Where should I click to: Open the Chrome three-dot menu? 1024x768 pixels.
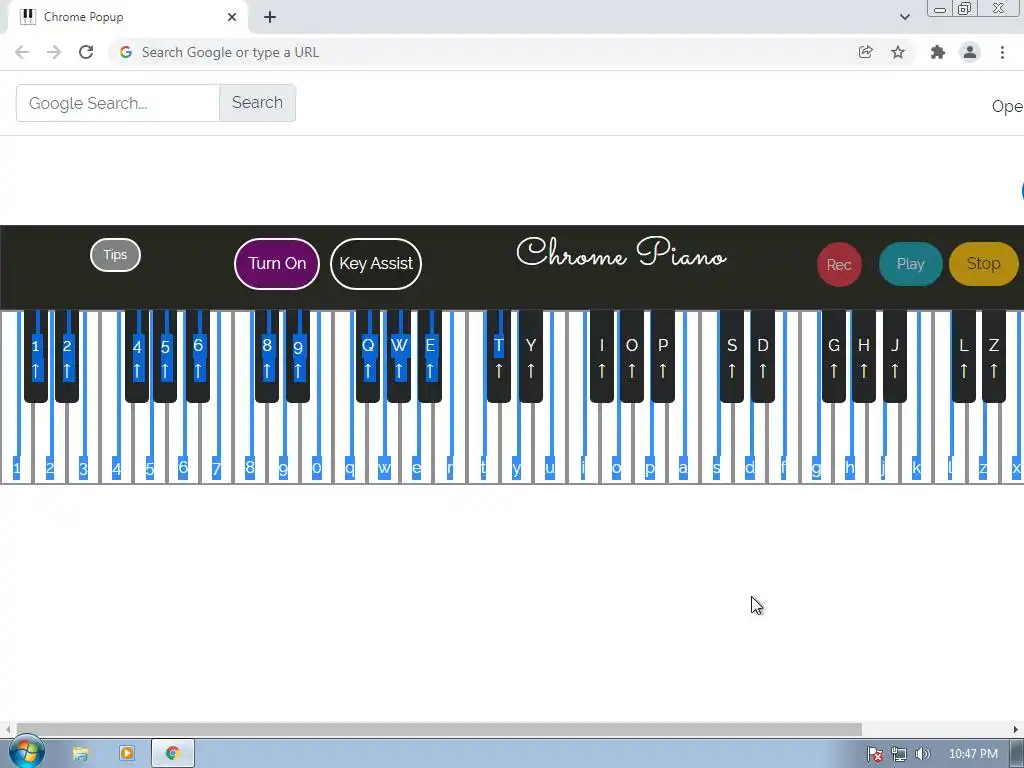click(1002, 52)
